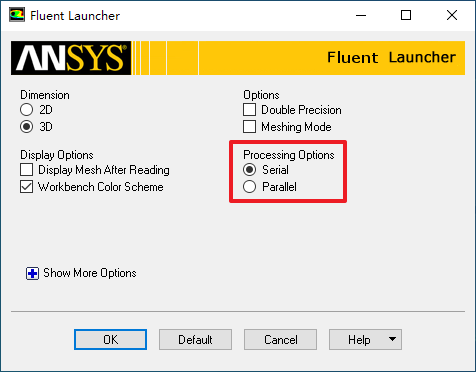Viewport: 476px width, 372px height.
Task: Click the Show More Options text
Action: click(90, 273)
